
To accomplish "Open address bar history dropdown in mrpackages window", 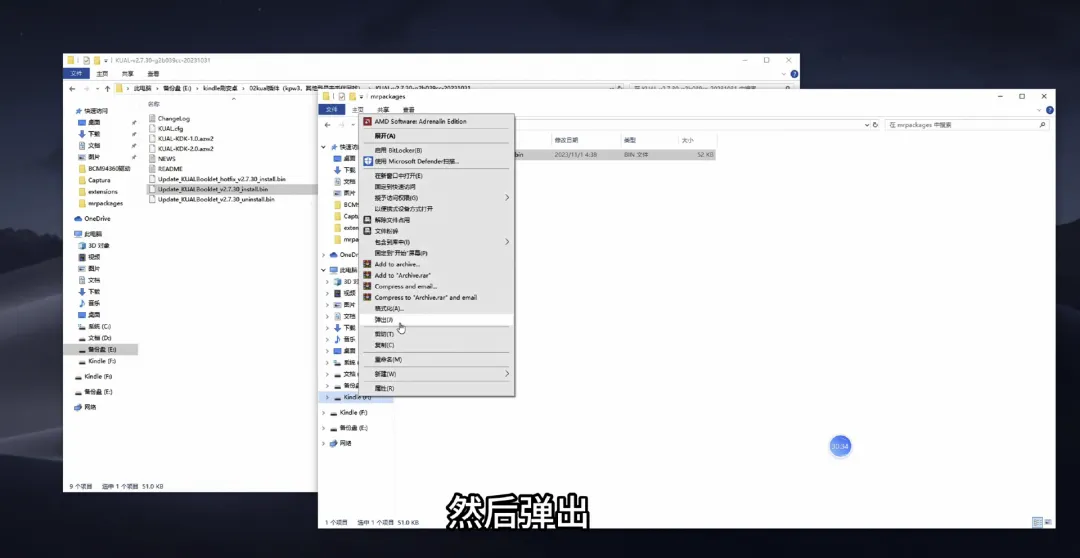I will [866, 125].
